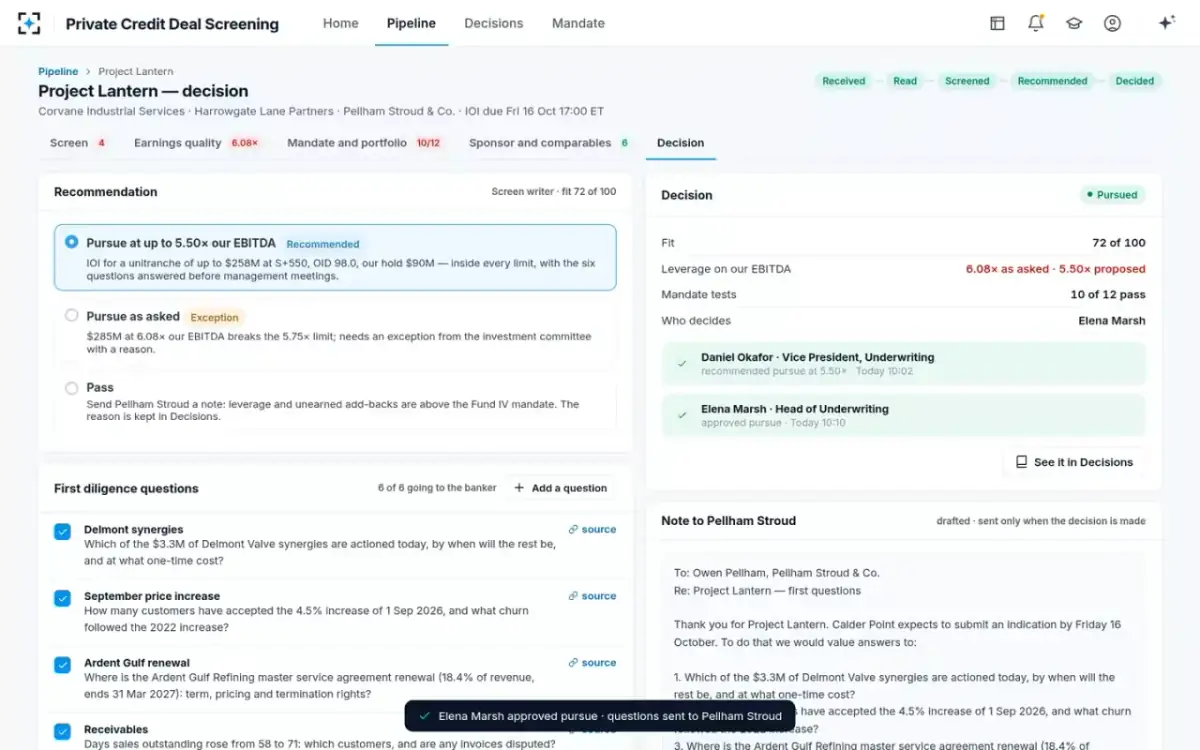Go to the Decisions nav item
This screenshot has height=750, width=1200.
click(x=494, y=23)
